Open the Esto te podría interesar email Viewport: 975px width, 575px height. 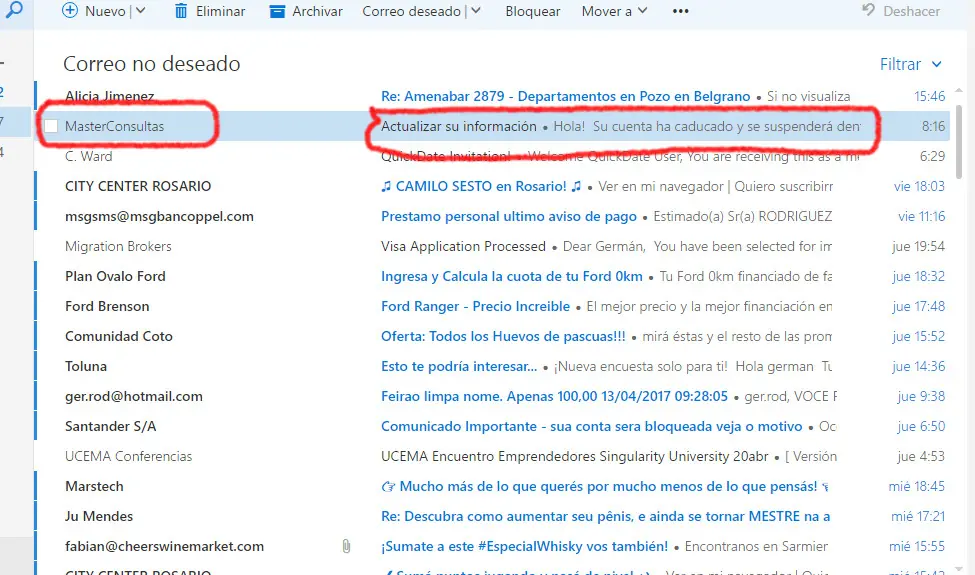[x=459, y=366]
